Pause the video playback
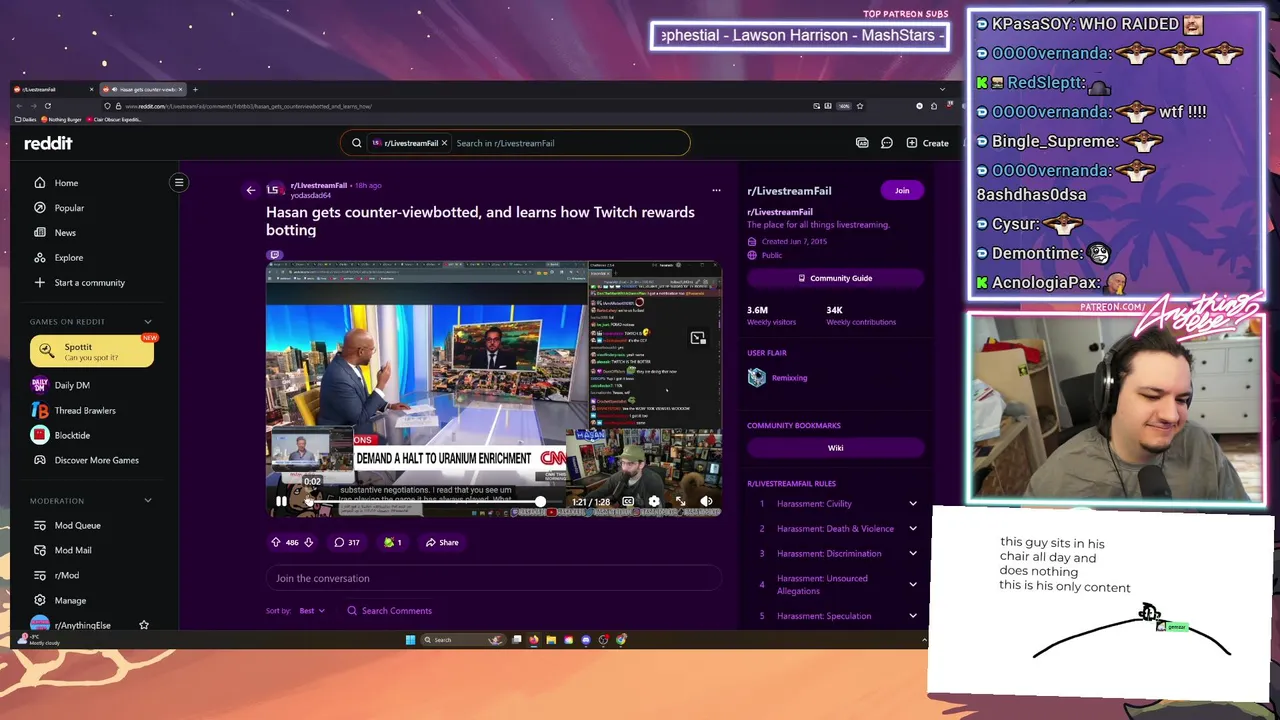Image resolution: width=1280 pixels, height=720 pixels. coord(281,502)
